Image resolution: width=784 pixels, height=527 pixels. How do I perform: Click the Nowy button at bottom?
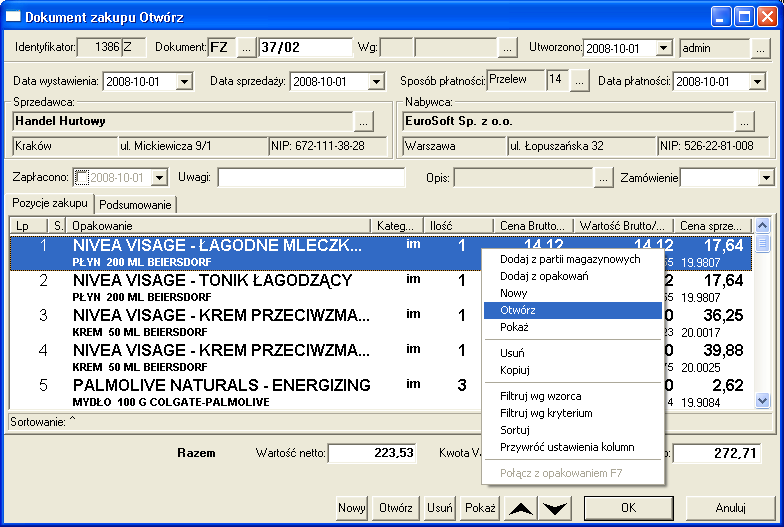(x=352, y=508)
